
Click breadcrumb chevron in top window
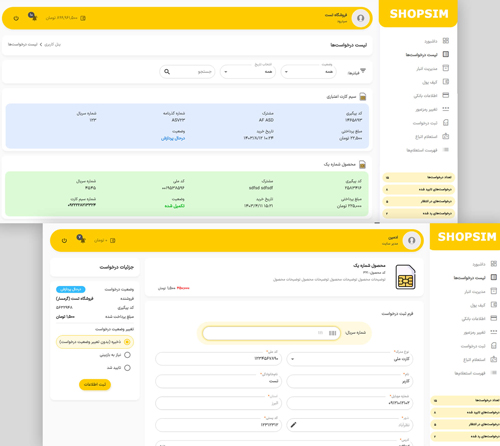click(41, 44)
